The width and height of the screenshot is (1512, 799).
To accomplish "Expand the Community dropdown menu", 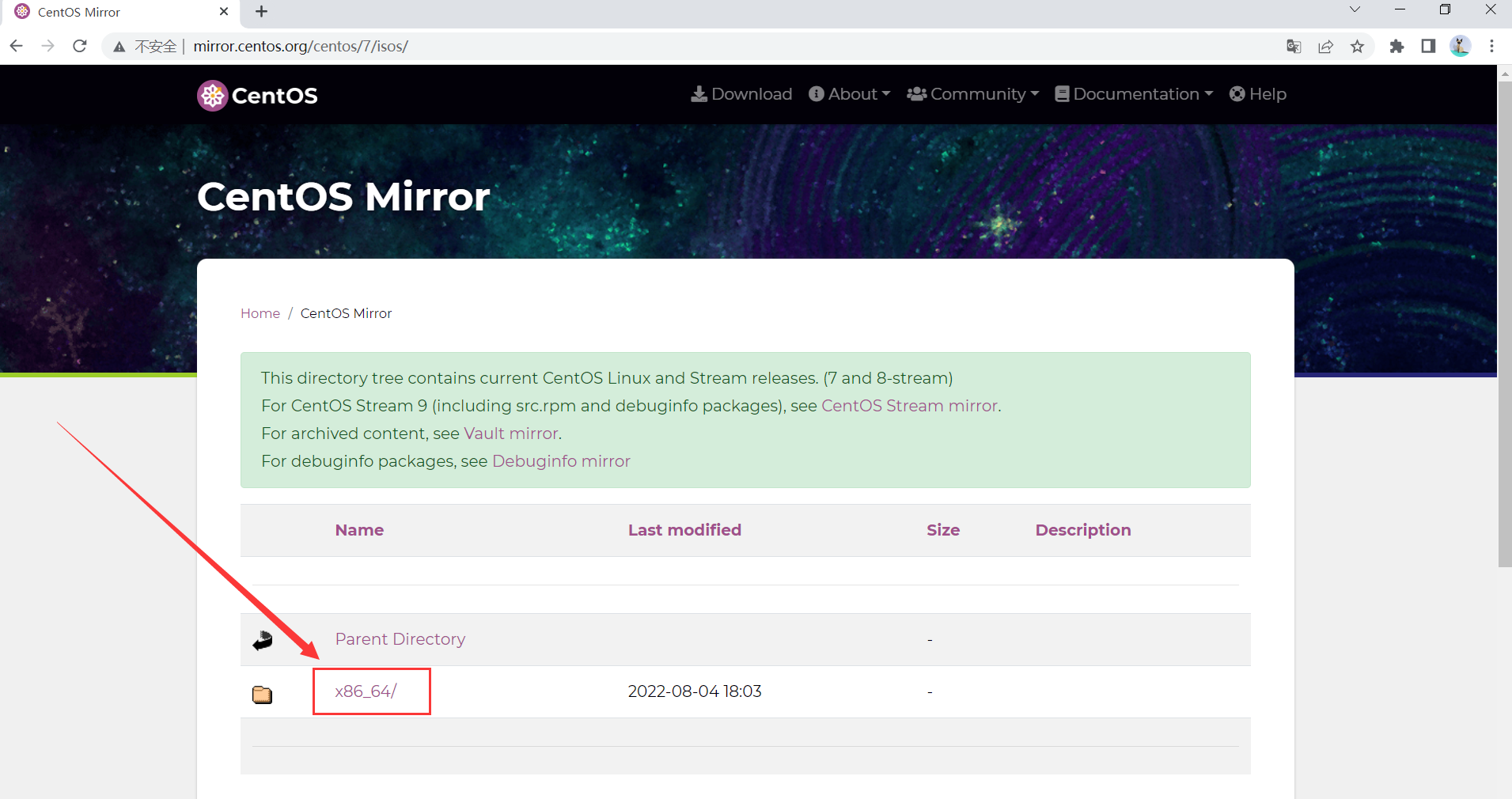I will click(x=973, y=94).
